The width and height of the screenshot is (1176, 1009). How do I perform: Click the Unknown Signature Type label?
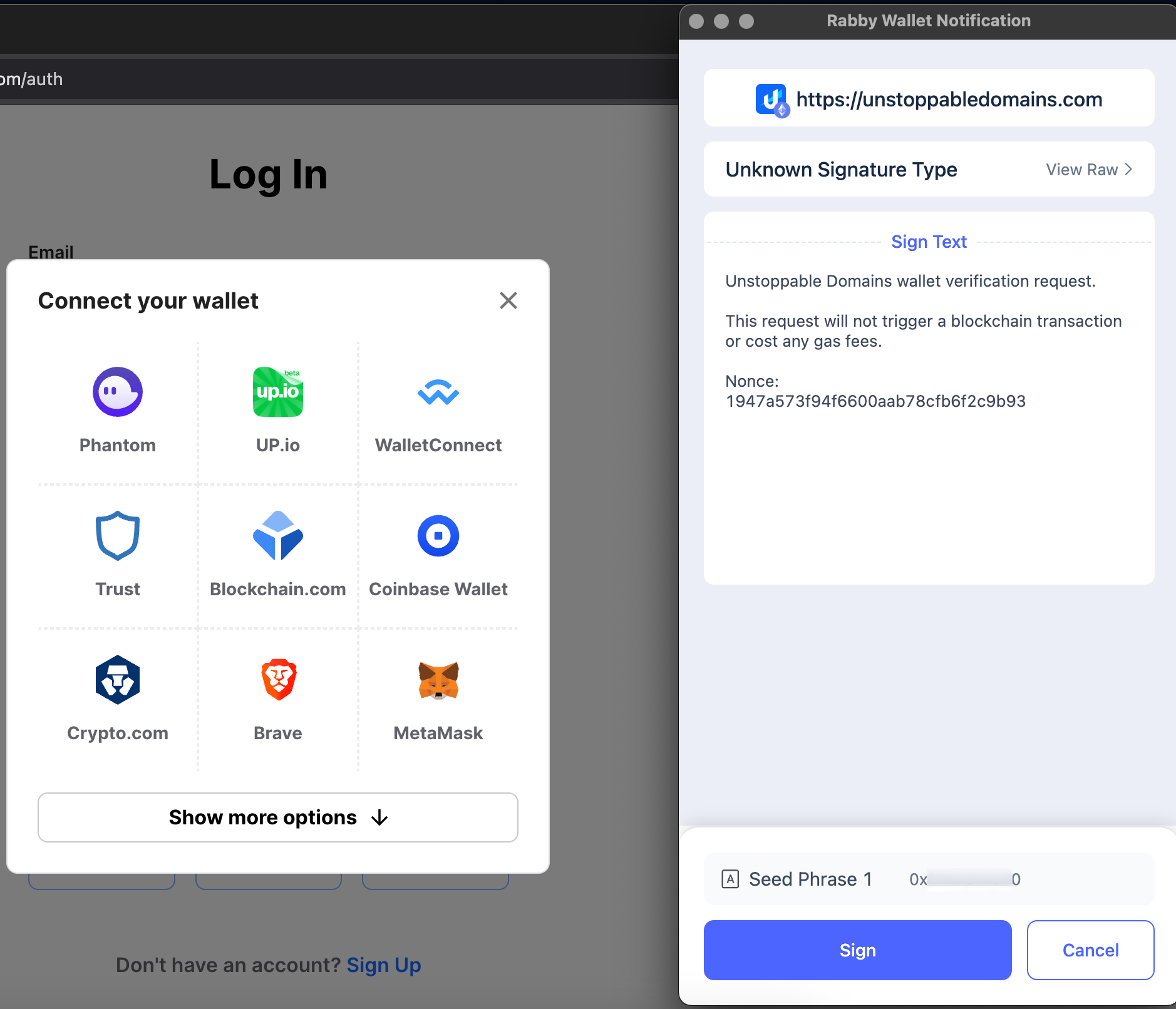click(841, 170)
